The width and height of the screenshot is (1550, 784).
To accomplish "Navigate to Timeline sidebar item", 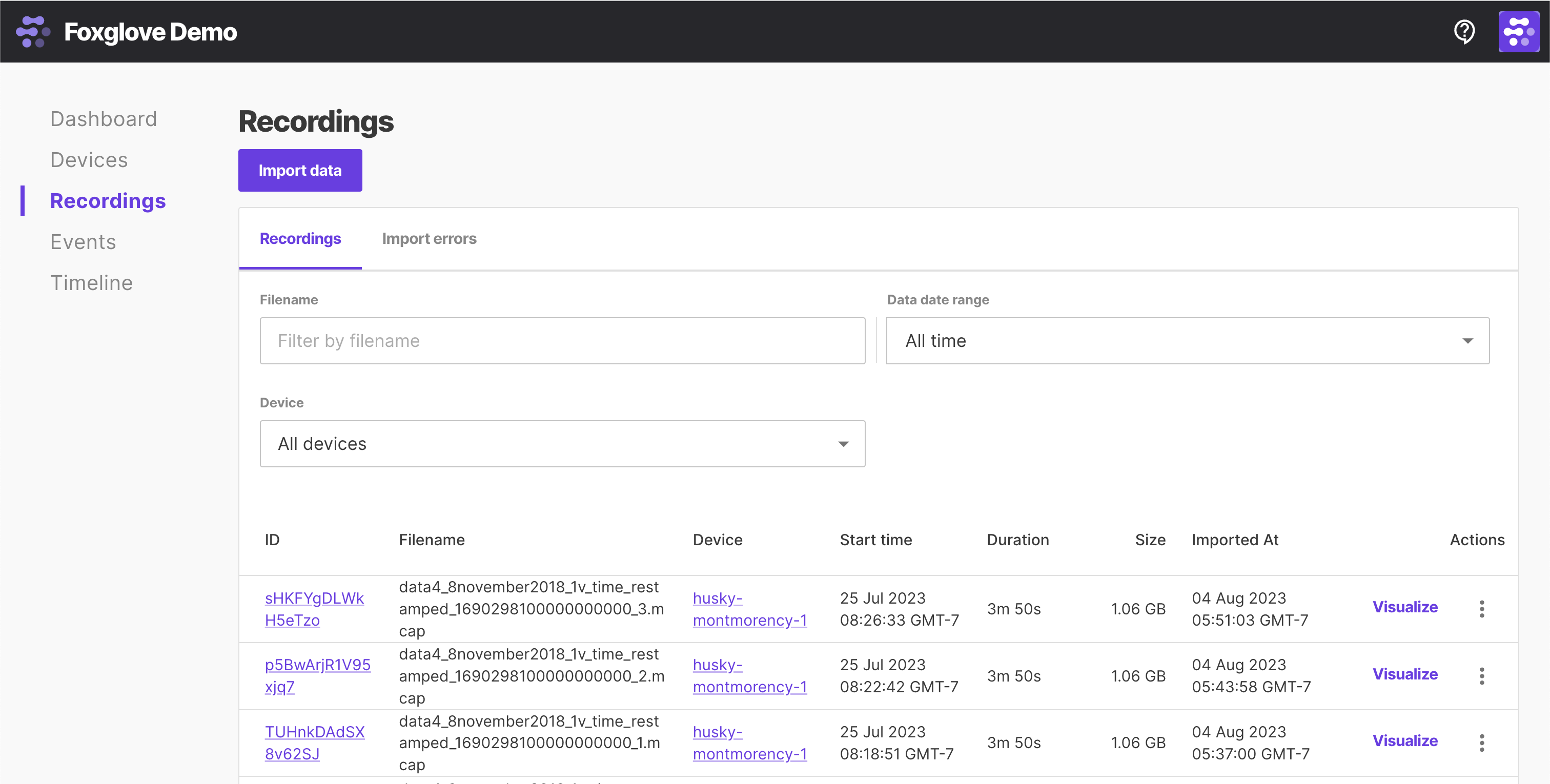I will [91, 281].
